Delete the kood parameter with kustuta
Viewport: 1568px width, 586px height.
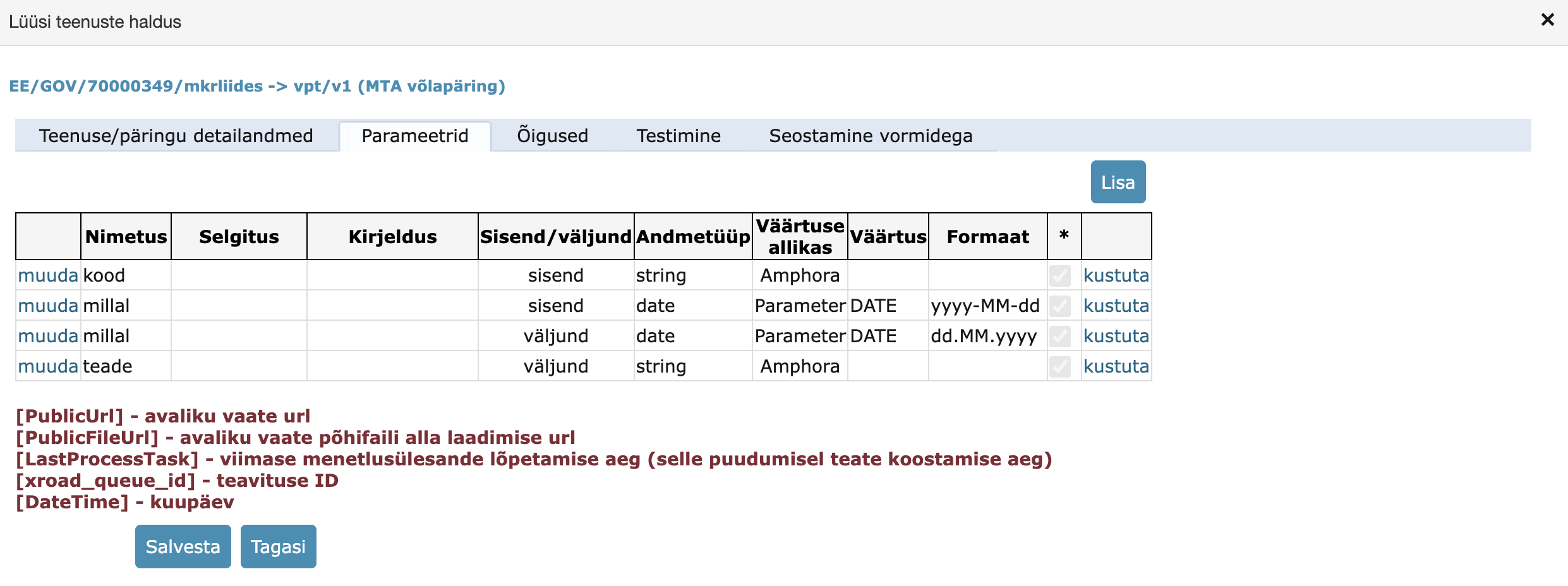(x=1116, y=275)
